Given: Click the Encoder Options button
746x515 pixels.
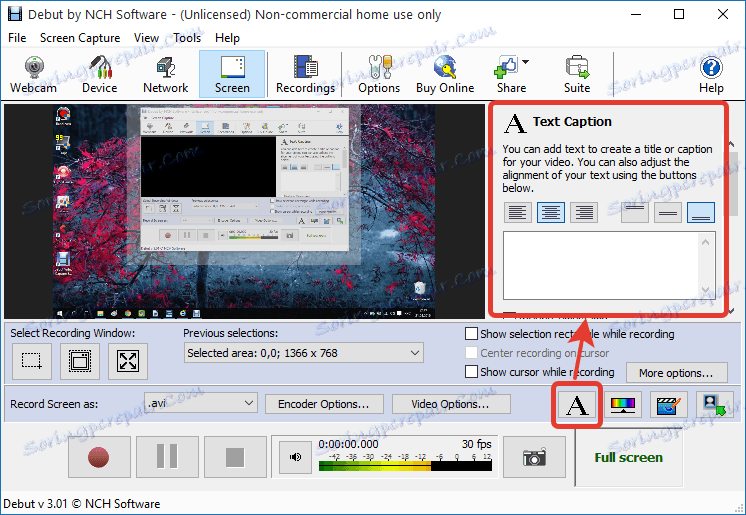Looking at the screenshot, I should pos(324,404).
